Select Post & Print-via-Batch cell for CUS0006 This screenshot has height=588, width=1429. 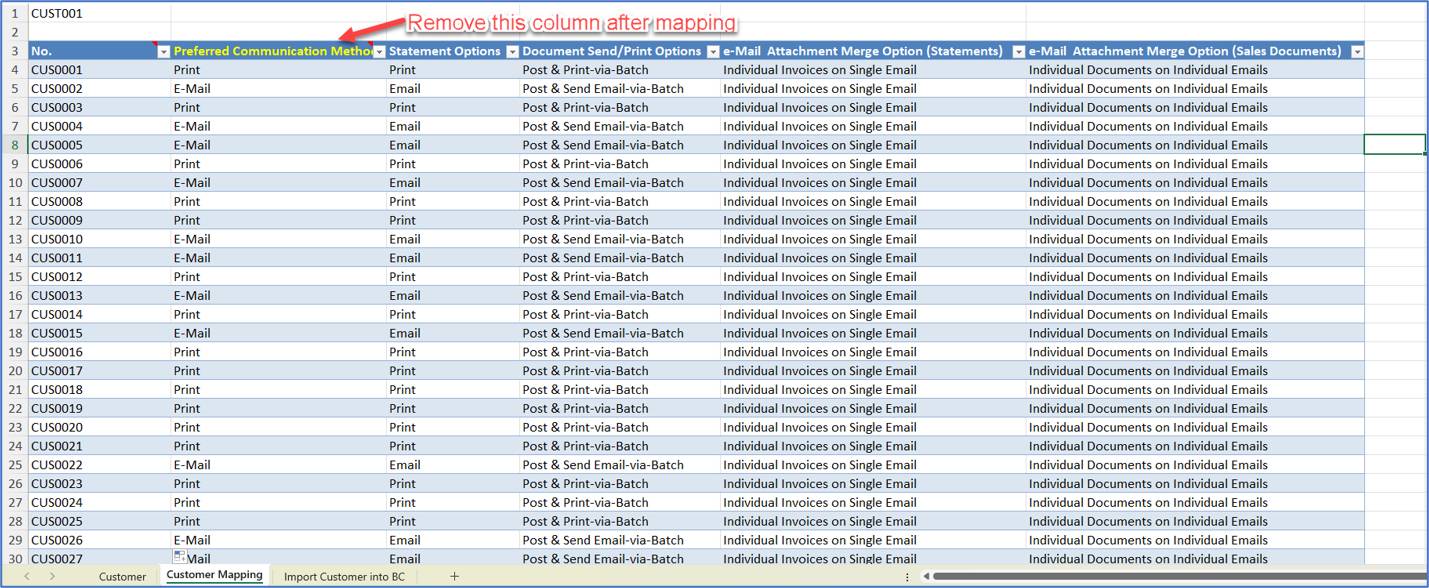click(x=620, y=164)
